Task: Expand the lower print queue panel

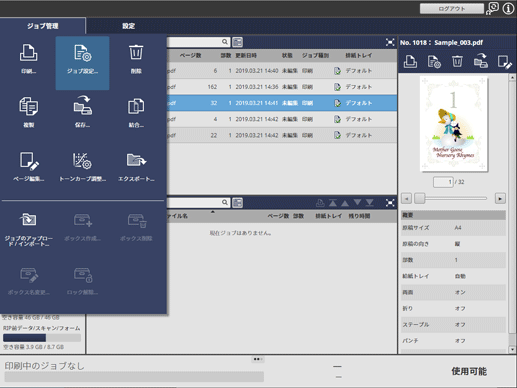Action: (390, 203)
